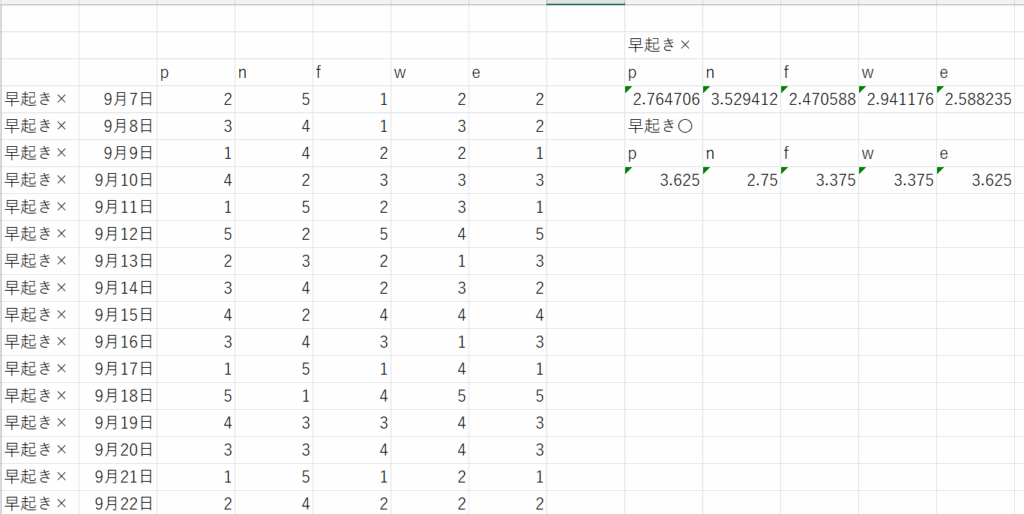This screenshot has height=514, width=1024.
Task: Select the cell with value 2.941176
Action: [x=897, y=100]
